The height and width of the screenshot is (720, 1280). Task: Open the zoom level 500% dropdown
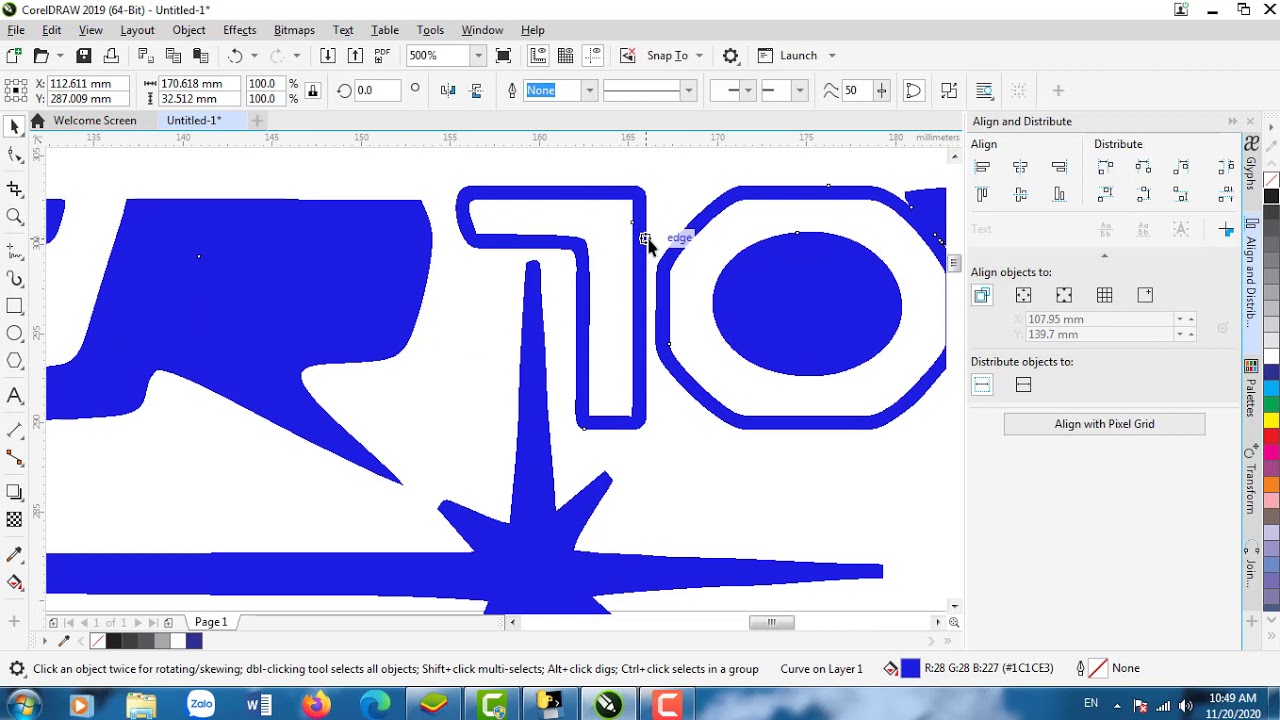478,56
